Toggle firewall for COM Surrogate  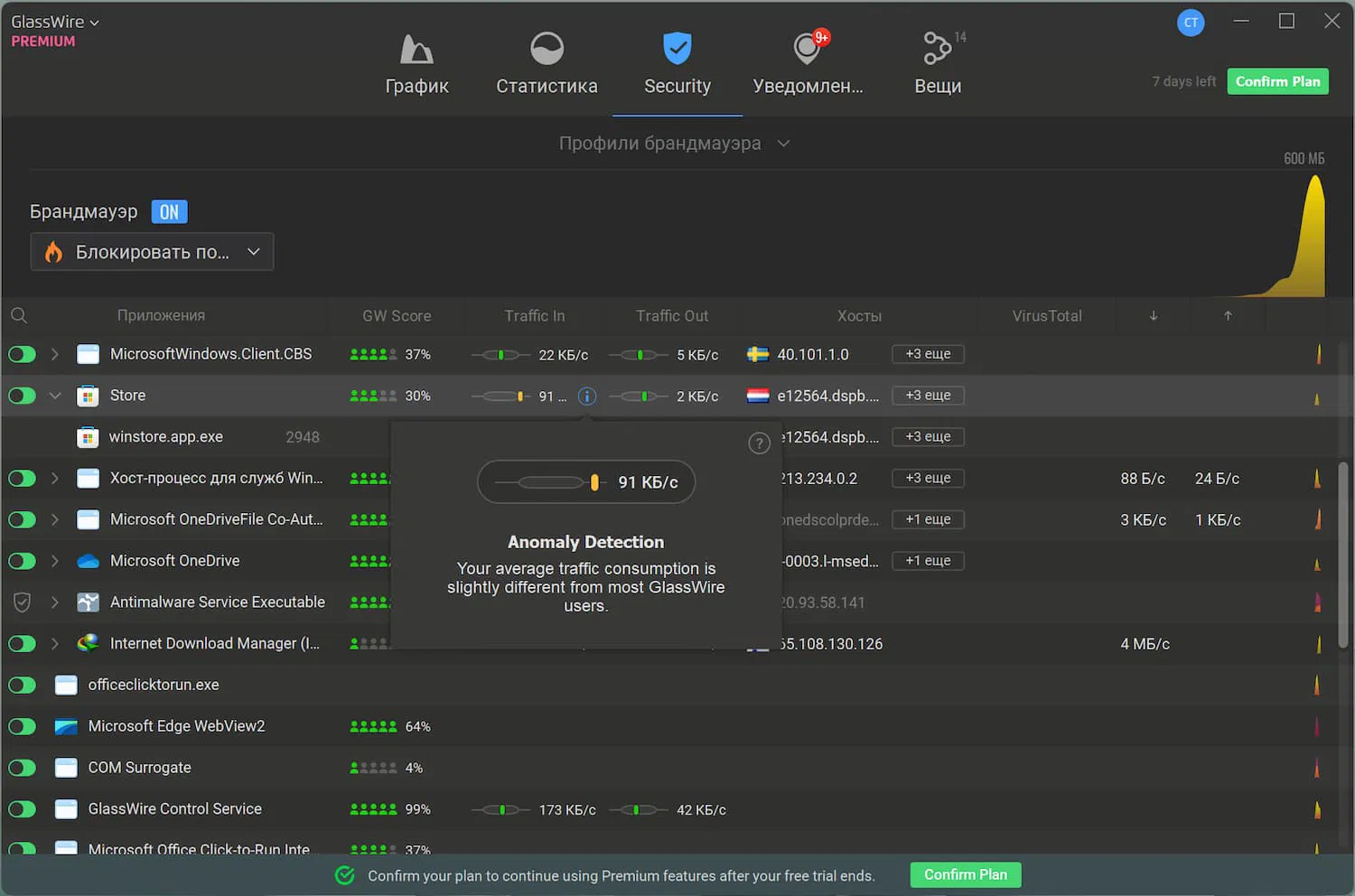[23, 768]
